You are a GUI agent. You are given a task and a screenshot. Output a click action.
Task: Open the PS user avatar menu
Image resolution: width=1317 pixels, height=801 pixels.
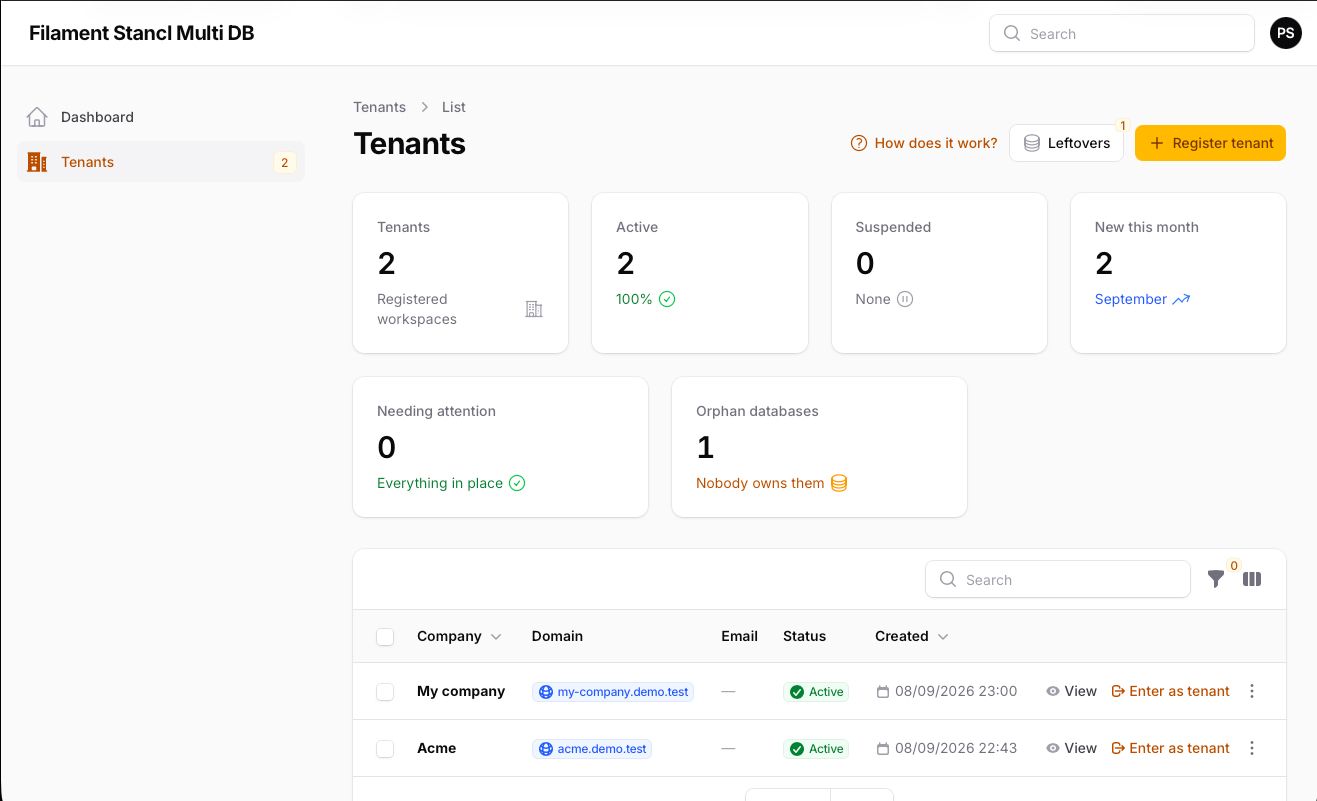1286,33
